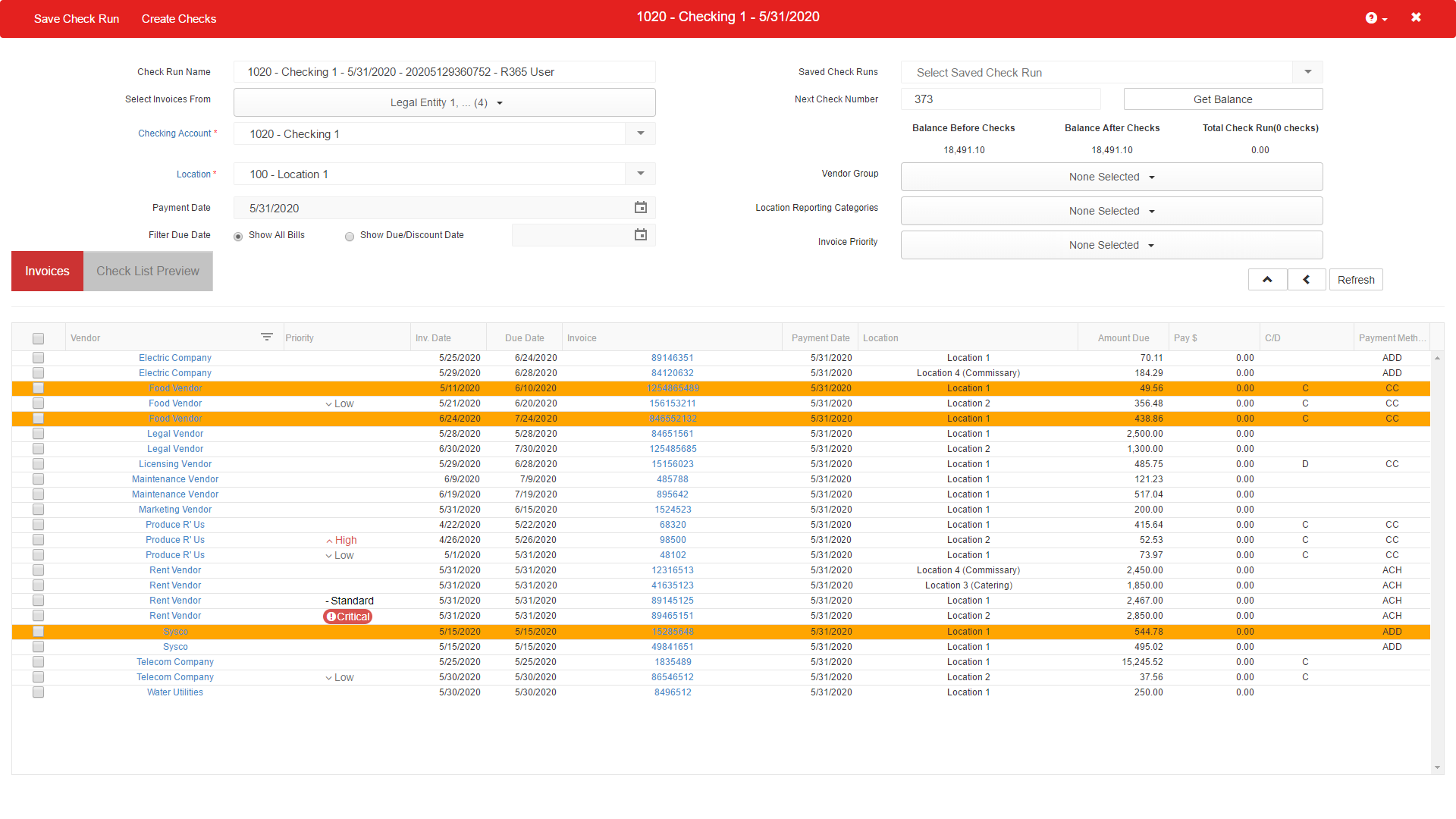
Task: Open the Filter Due Date calendar picker
Action: coord(640,235)
